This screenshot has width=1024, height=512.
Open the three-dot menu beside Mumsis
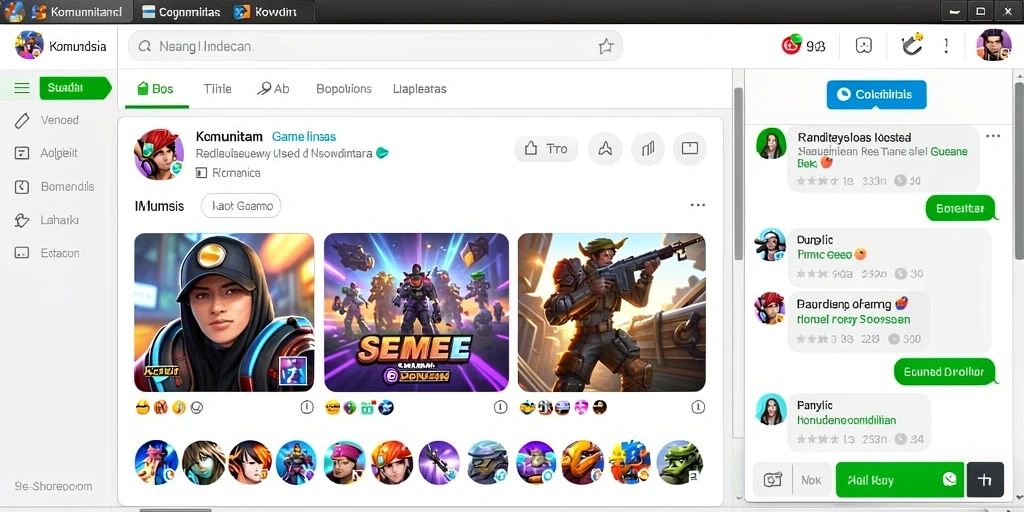(x=697, y=205)
